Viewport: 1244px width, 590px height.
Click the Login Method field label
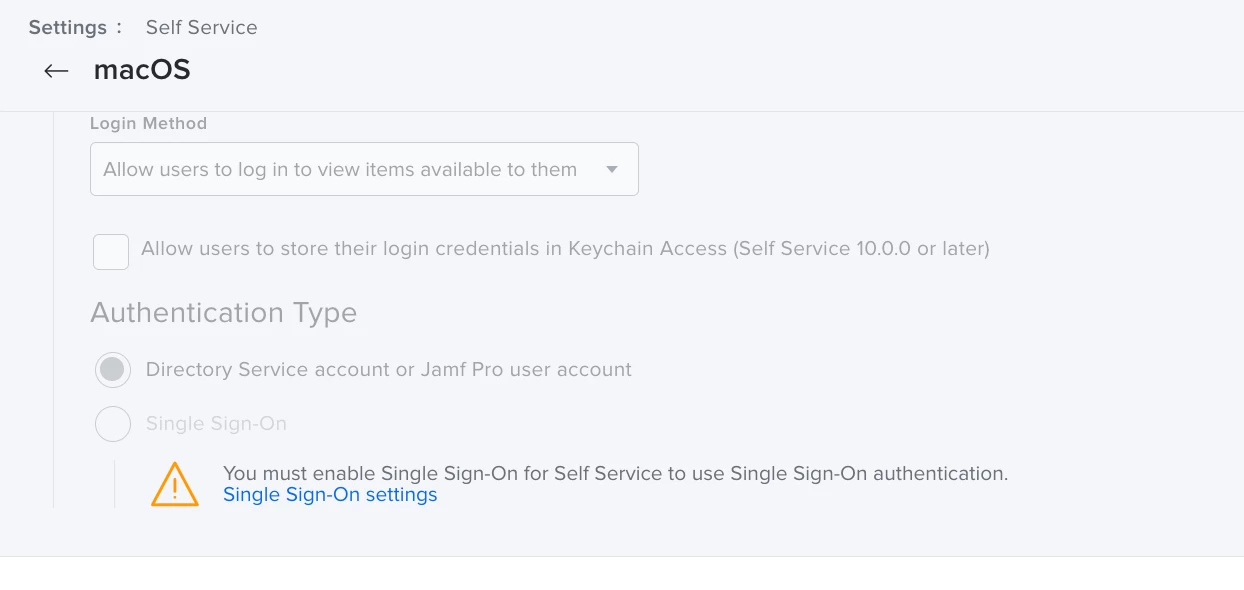coord(148,123)
